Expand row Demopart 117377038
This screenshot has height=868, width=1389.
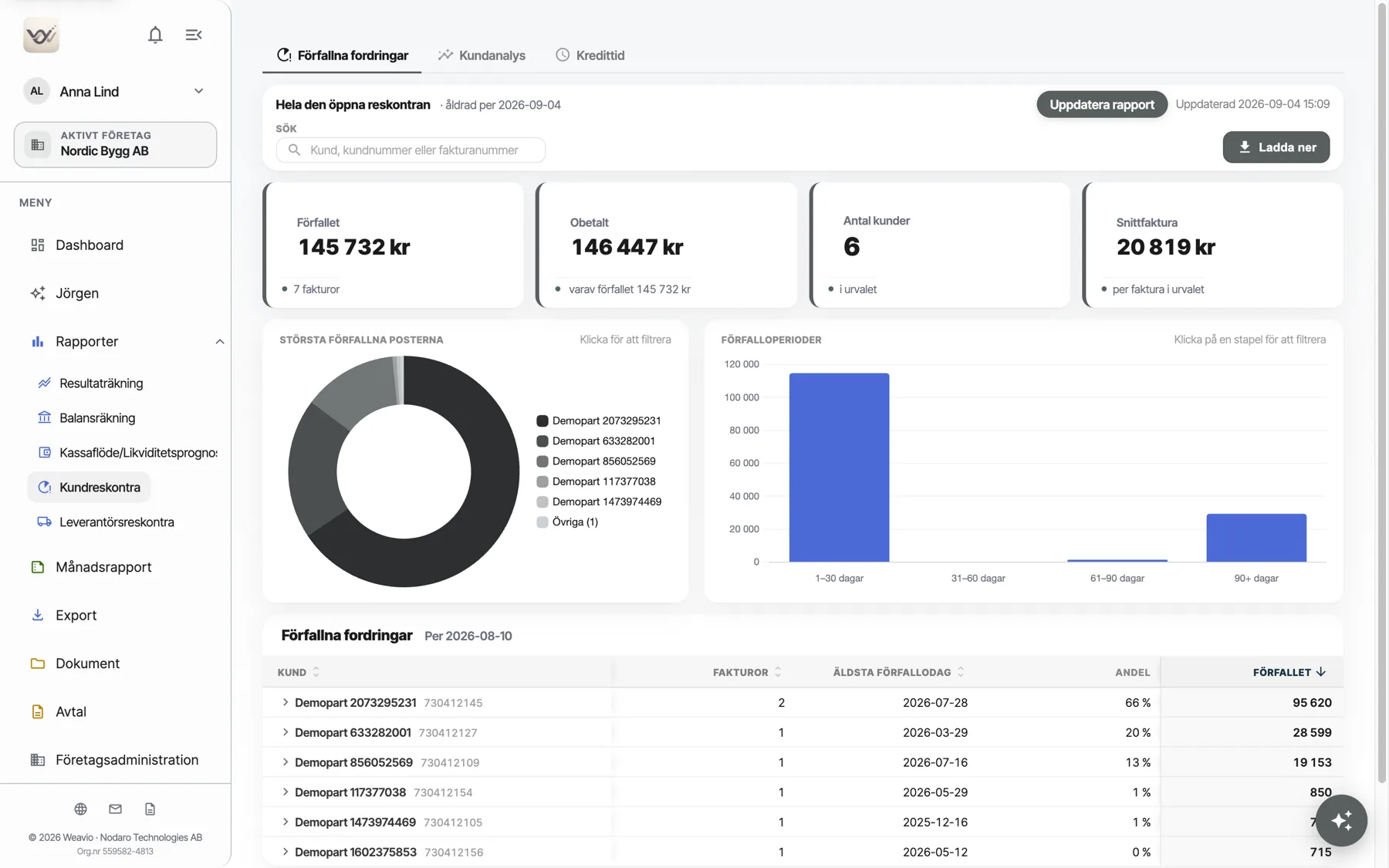pos(286,792)
